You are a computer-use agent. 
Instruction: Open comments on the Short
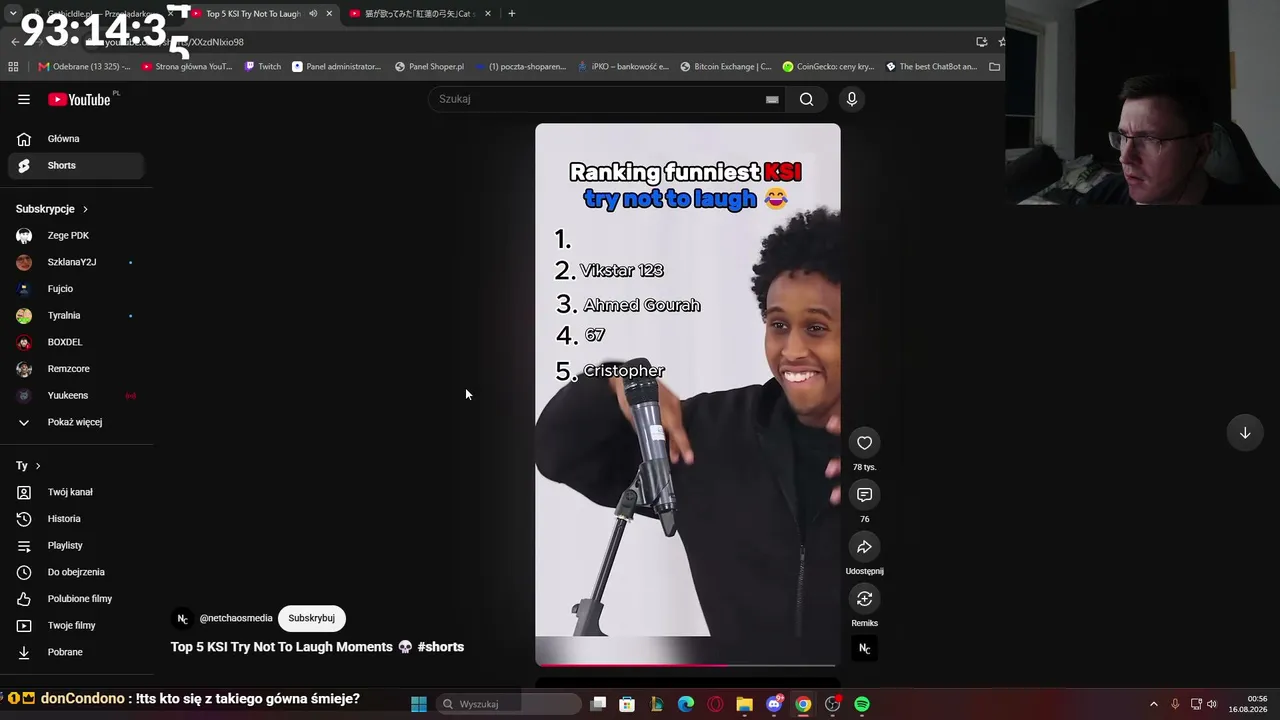[864, 495]
